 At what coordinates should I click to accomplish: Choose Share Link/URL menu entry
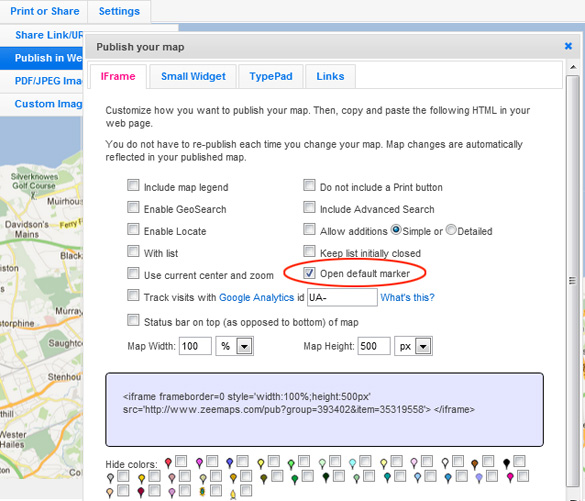pyautogui.click(x=42, y=35)
